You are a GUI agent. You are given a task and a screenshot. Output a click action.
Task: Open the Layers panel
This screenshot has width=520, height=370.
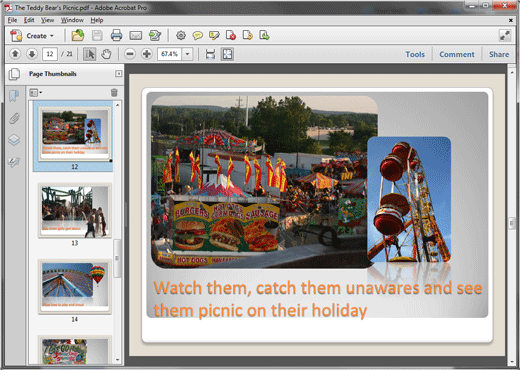[14, 140]
